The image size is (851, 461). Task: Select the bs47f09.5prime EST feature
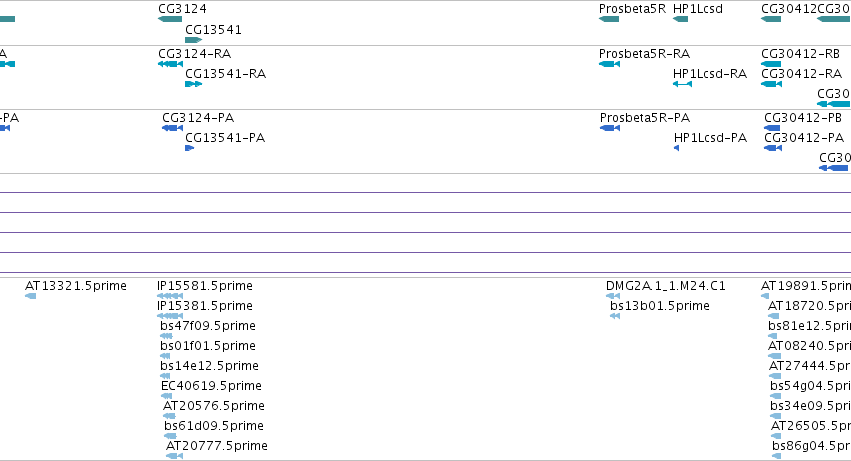[167, 336]
